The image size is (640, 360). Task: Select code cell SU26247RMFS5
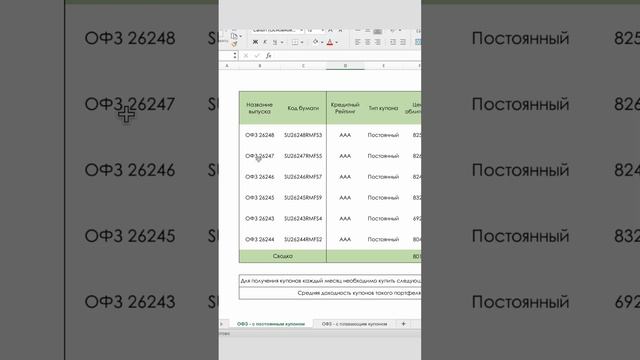coord(303,156)
